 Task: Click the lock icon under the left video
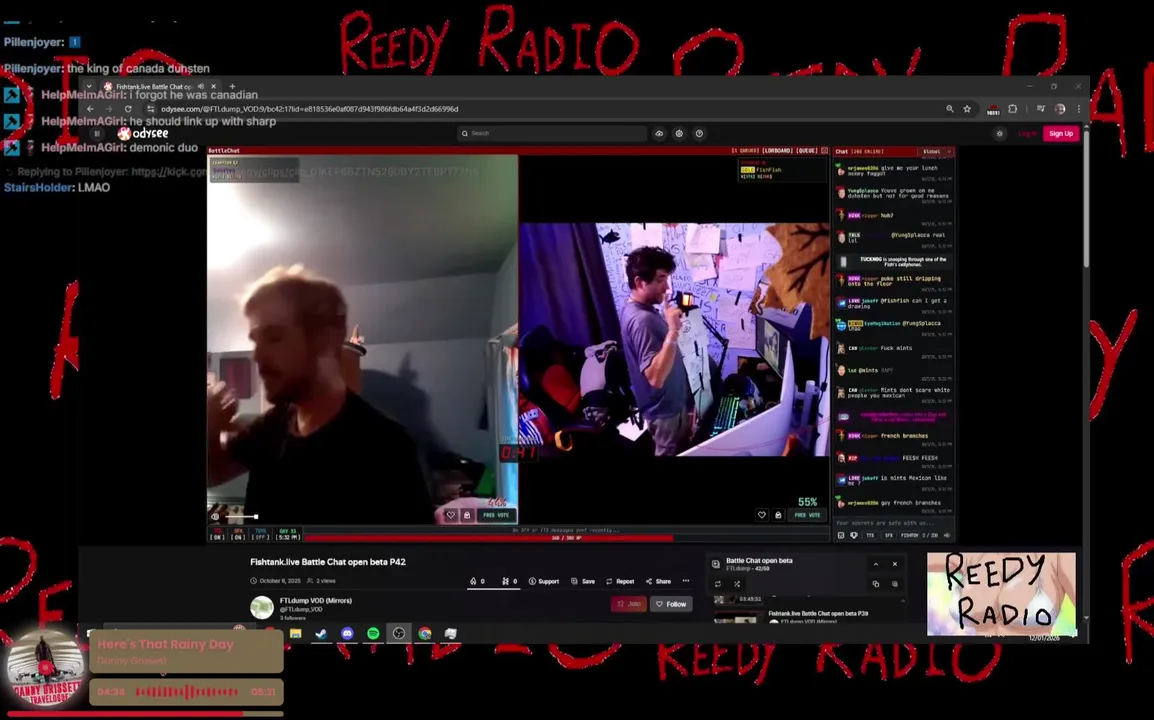click(x=467, y=515)
